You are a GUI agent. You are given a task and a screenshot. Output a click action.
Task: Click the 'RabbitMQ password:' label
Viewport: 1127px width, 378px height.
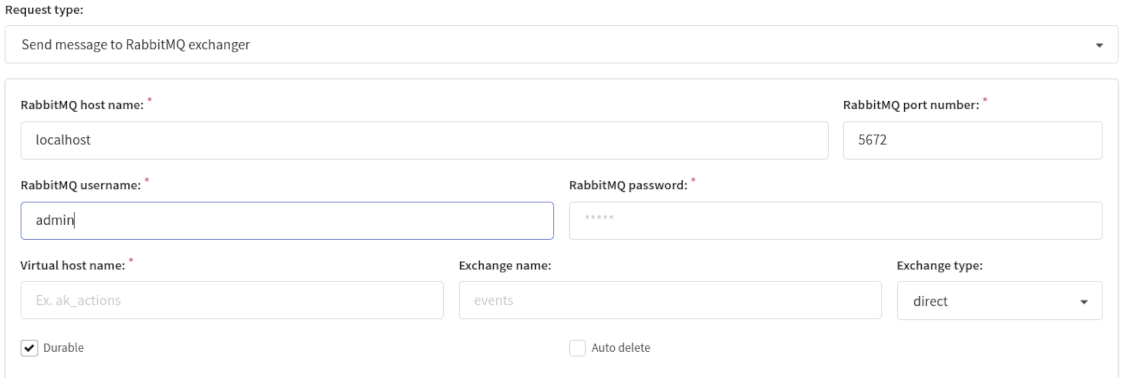628,185
